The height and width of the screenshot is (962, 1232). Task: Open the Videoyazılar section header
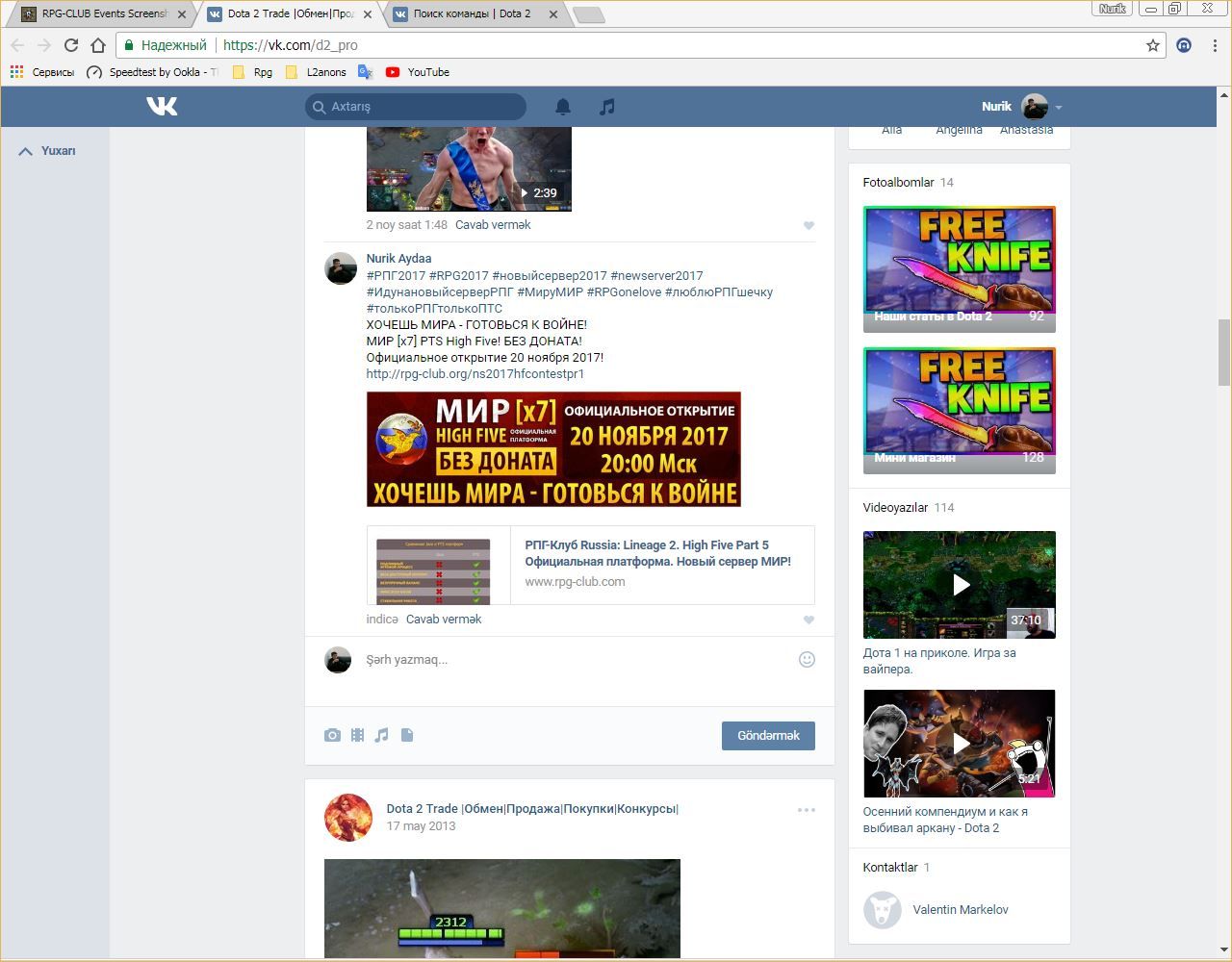coord(896,508)
